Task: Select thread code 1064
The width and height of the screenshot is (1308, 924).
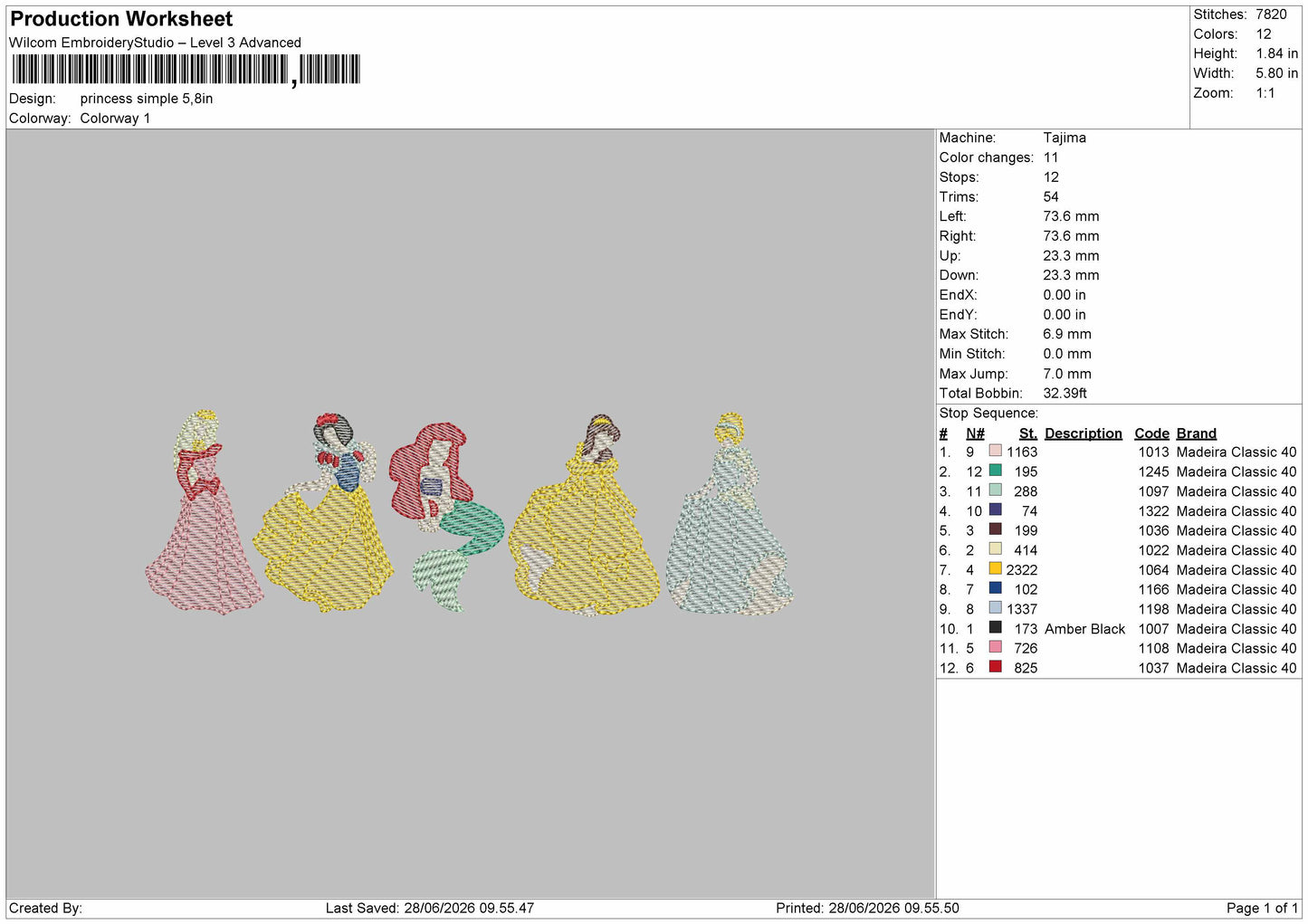Action: [1153, 570]
